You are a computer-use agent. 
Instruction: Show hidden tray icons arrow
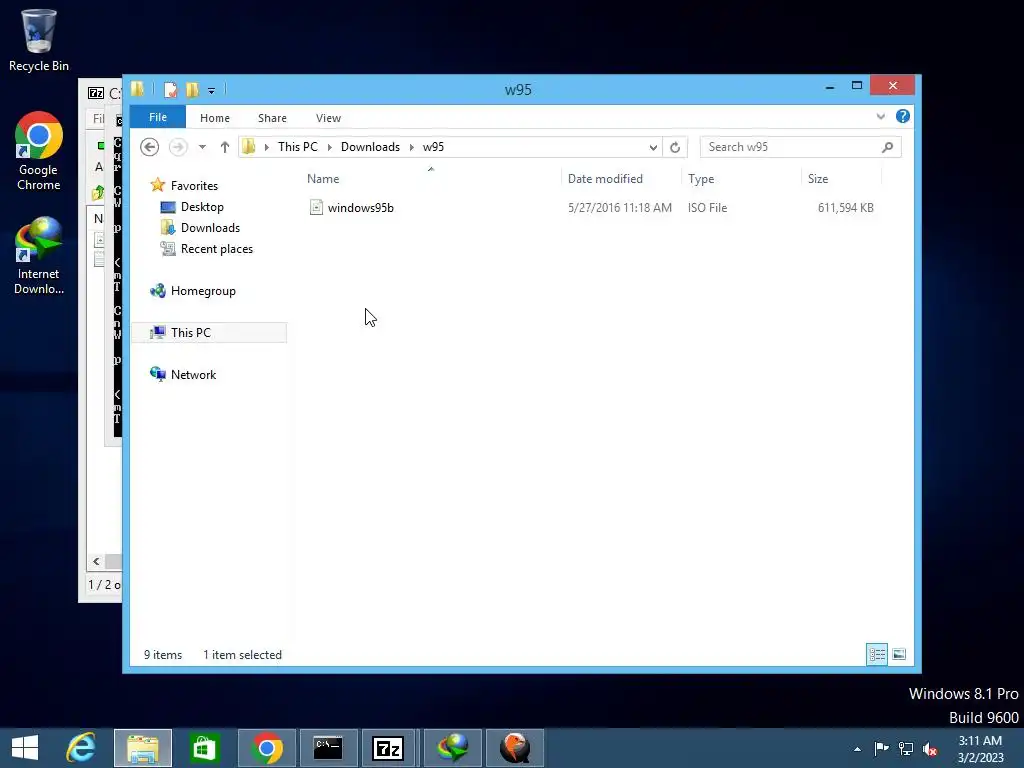tap(857, 749)
